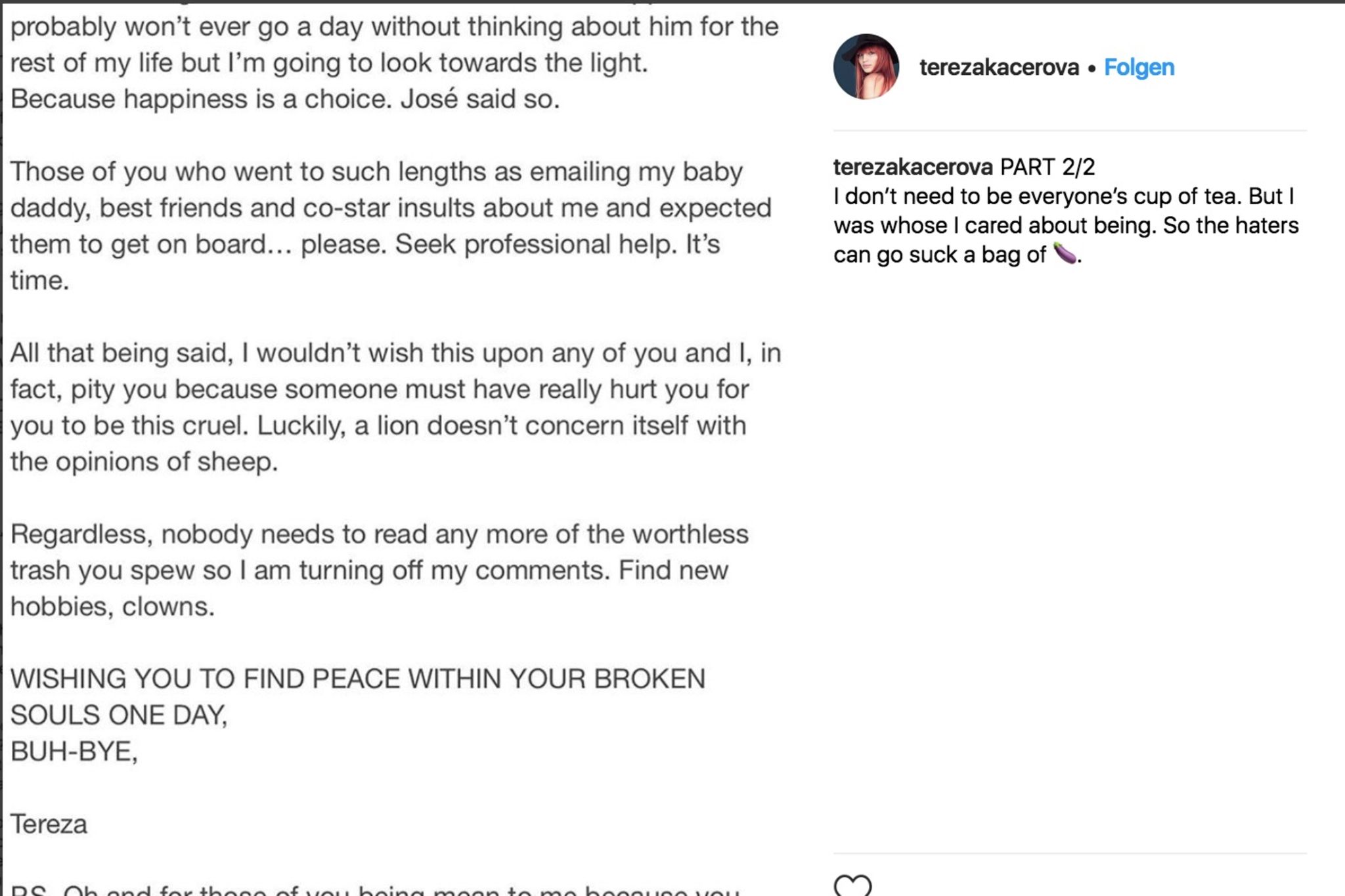1345x896 pixels.
Task: Open terezakacerova's profile picture
Action: pos(866,67)
